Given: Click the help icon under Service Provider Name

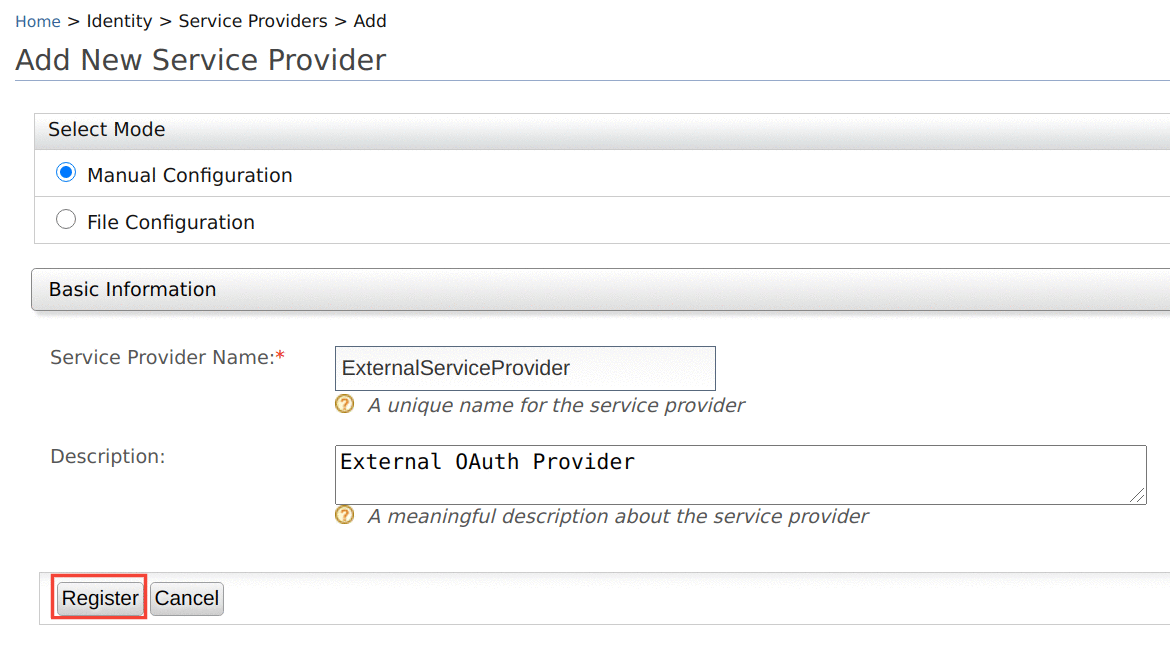Looking at the screenshot, I should (x=345, y=404).
